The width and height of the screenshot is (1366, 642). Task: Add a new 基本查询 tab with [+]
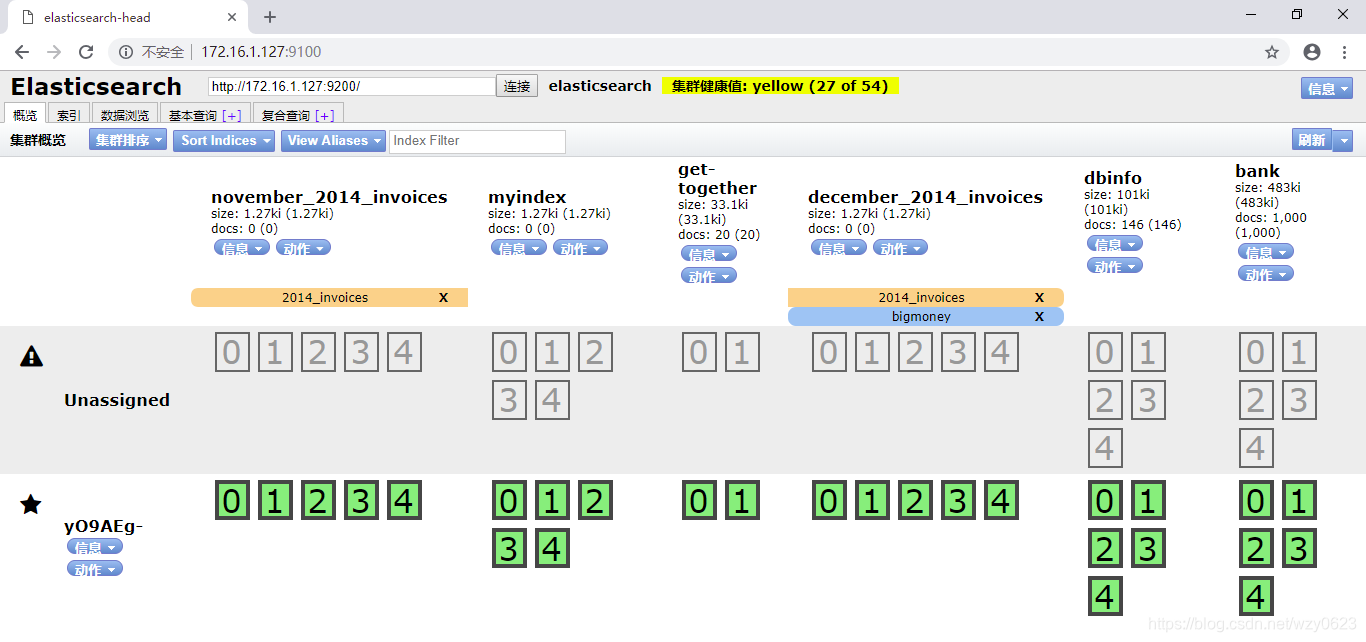pyautogui.click(x=232, y=115)
